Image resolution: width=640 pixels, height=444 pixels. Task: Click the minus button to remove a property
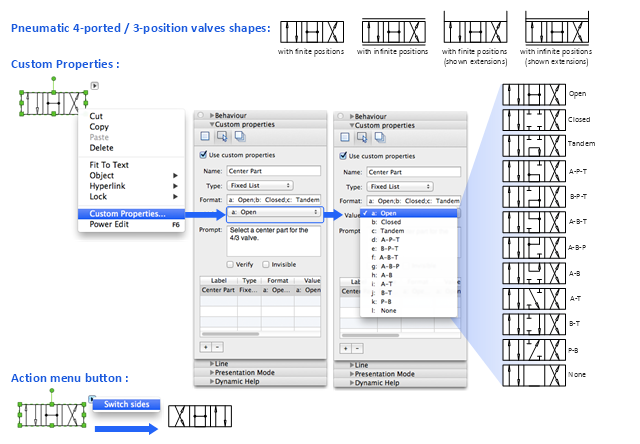(217, 347)
